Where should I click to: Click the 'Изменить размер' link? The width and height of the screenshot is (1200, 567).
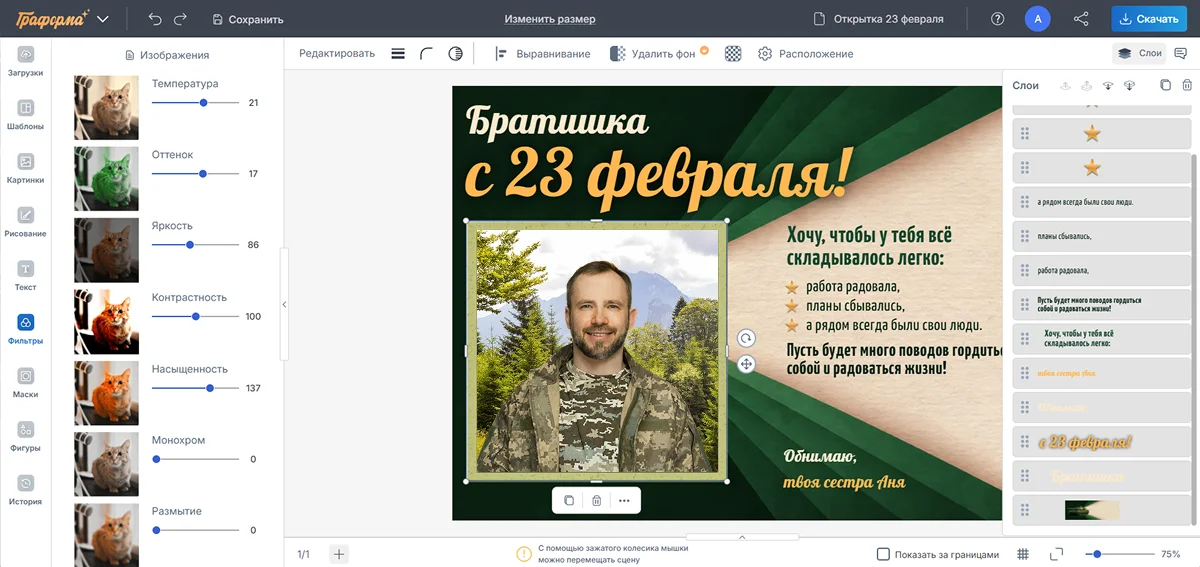tap(549, 19)
